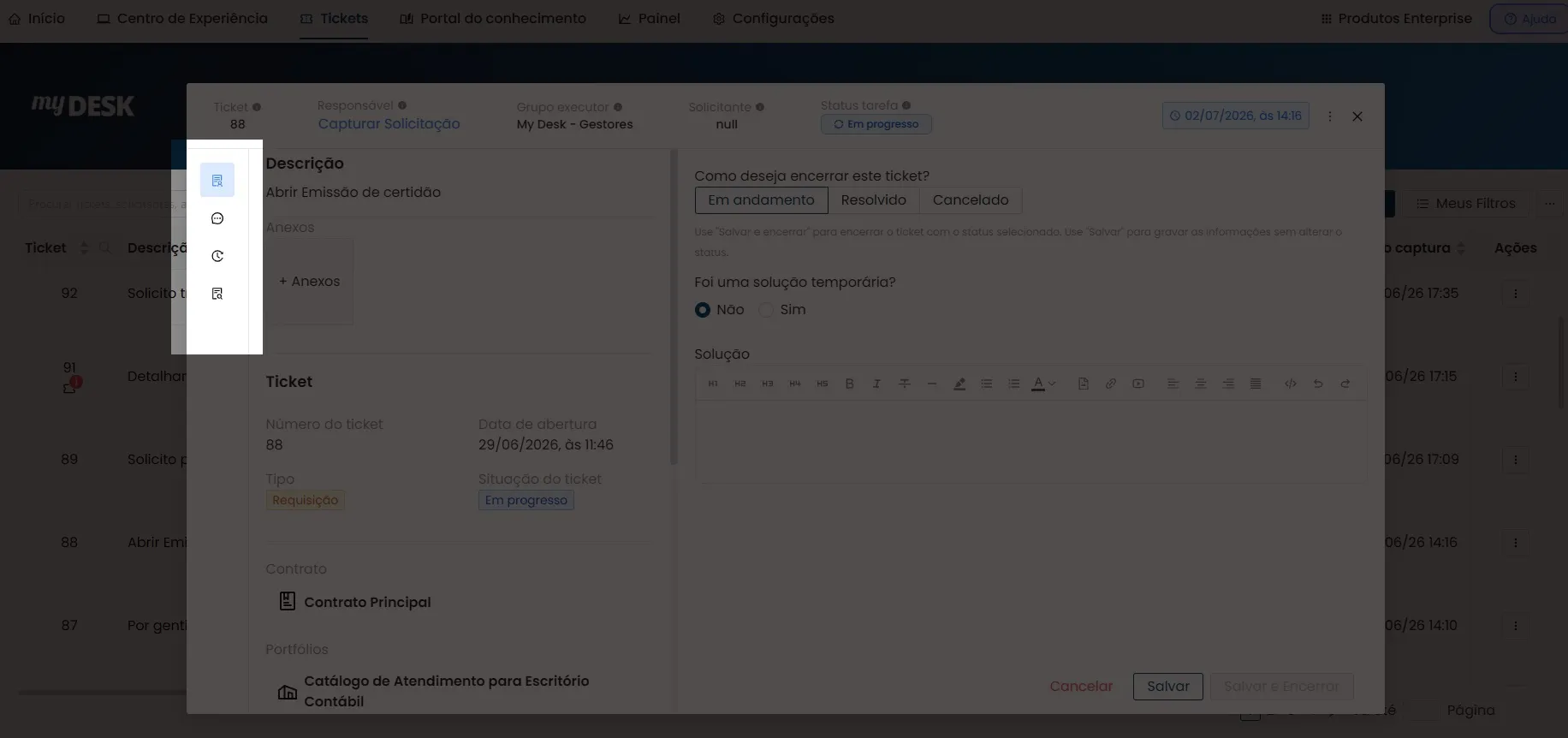This screenshot has width=1568, height=738.
Task: Insert horizontal rule in solution editor
Action: click(x=932, y=384)
